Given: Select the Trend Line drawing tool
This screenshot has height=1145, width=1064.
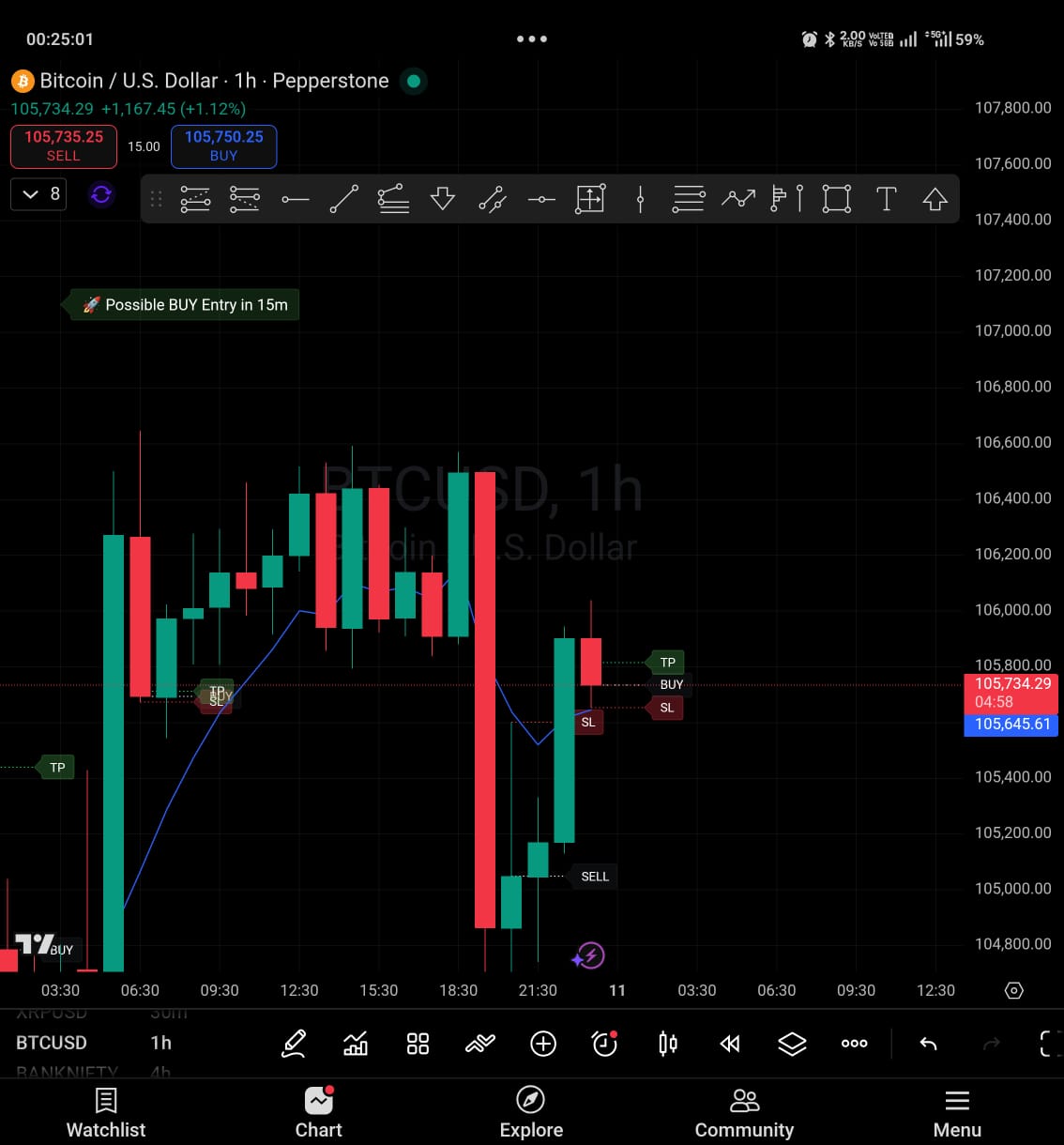Looking at the screenshot, I should (344, 199).
